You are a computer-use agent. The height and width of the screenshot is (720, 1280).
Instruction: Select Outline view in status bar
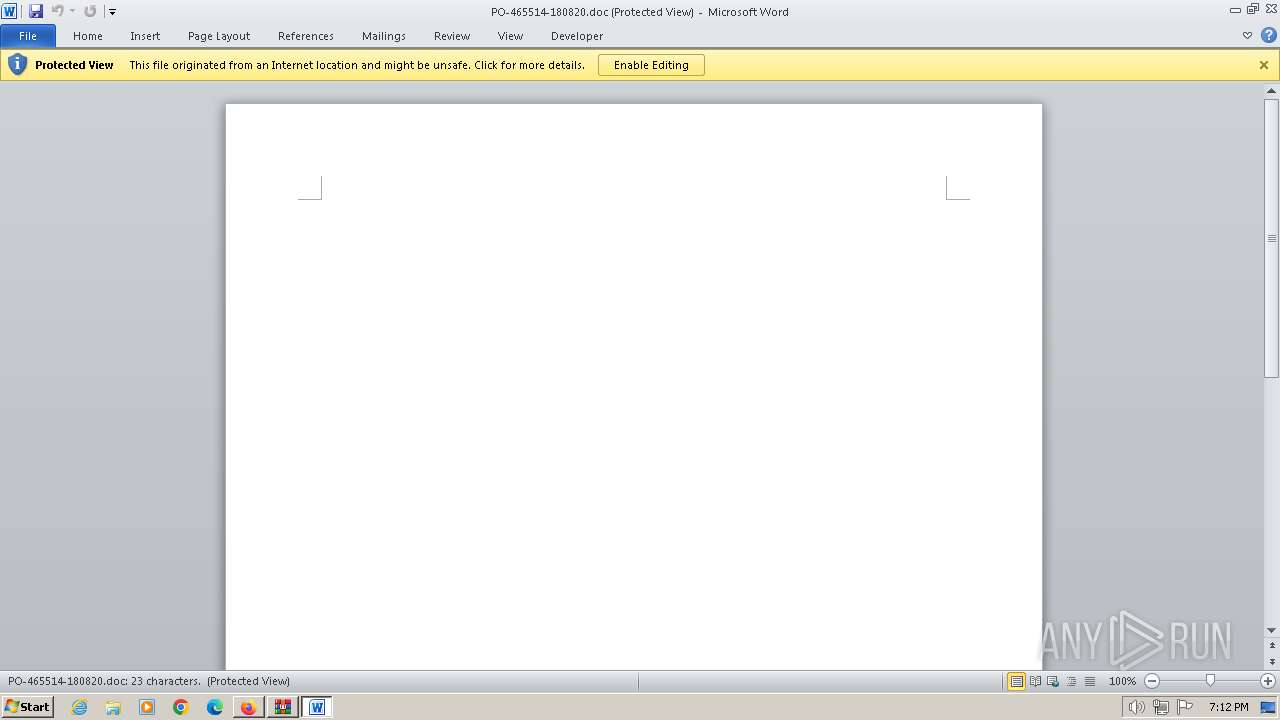[x=1071, y=681]
